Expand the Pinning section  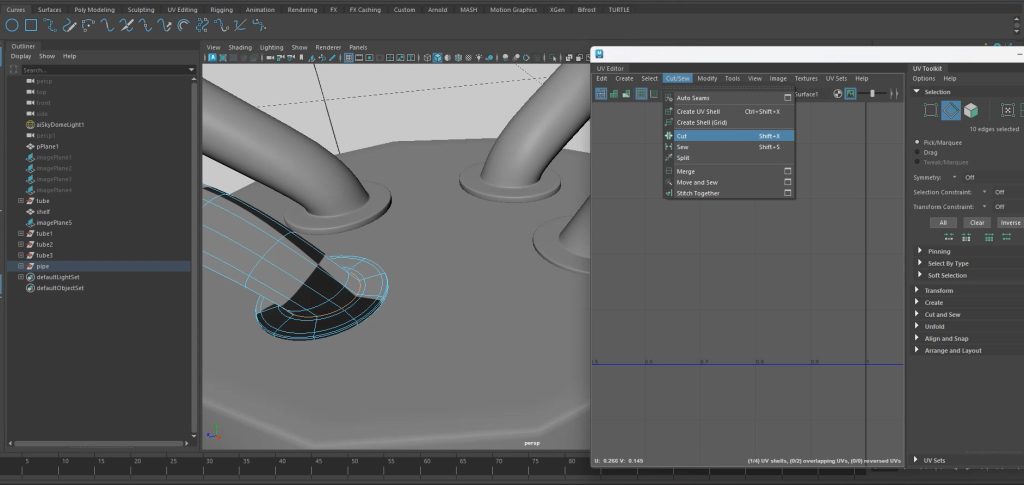coord(920,251)
